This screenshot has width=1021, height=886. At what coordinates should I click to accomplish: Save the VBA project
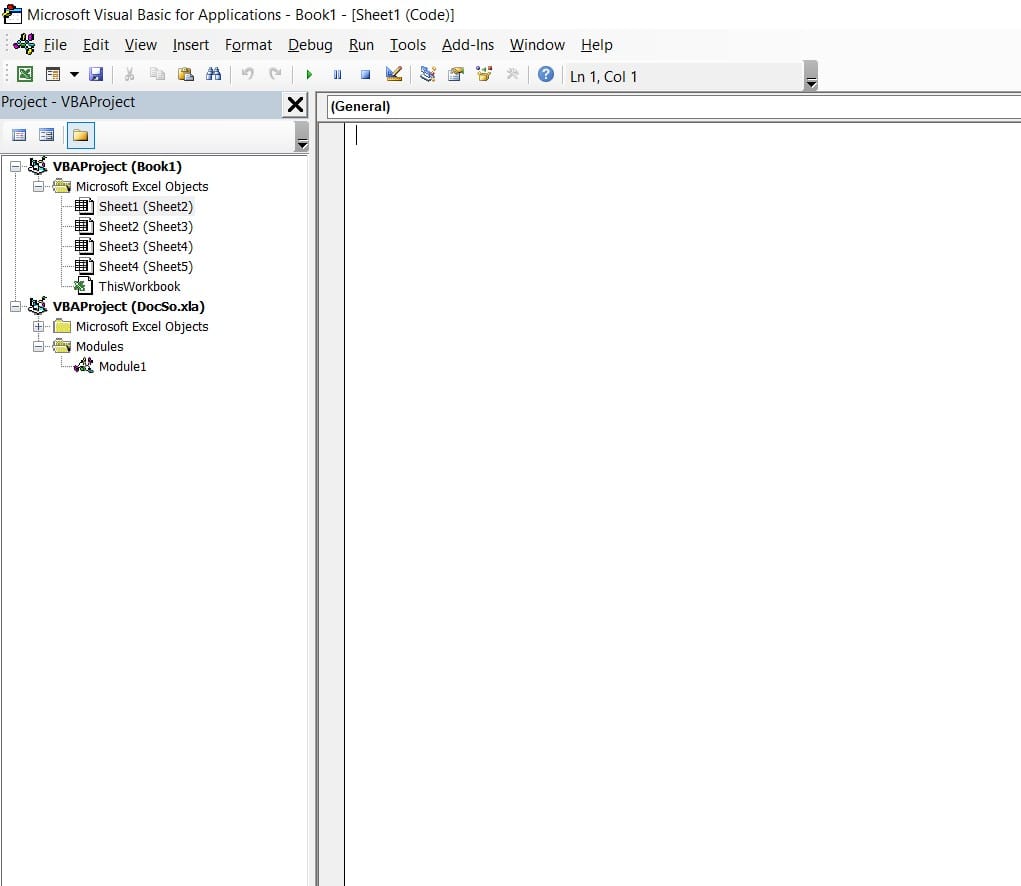click(x=96, y=74)
